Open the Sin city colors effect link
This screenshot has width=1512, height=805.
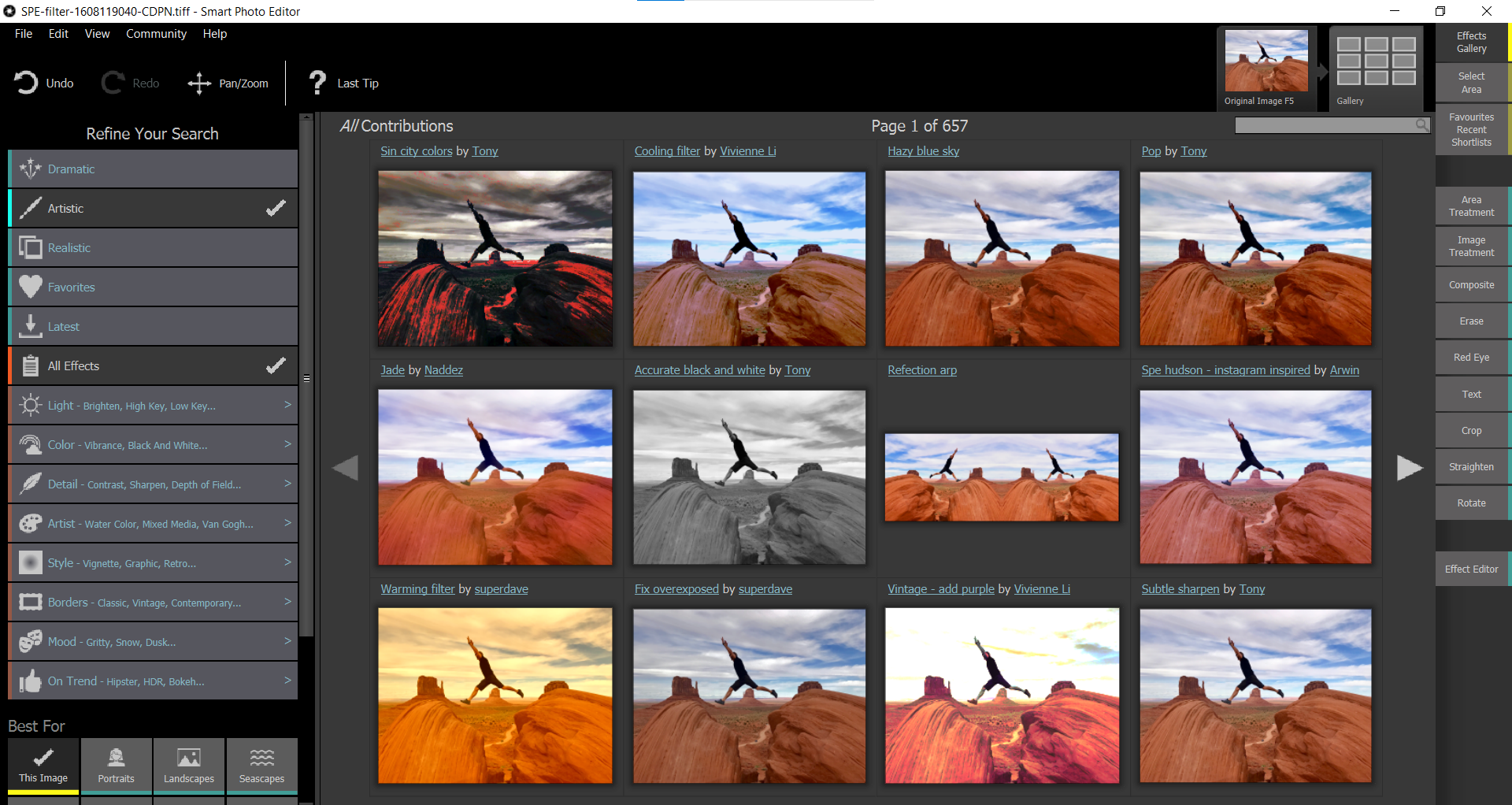pos(416,151)
